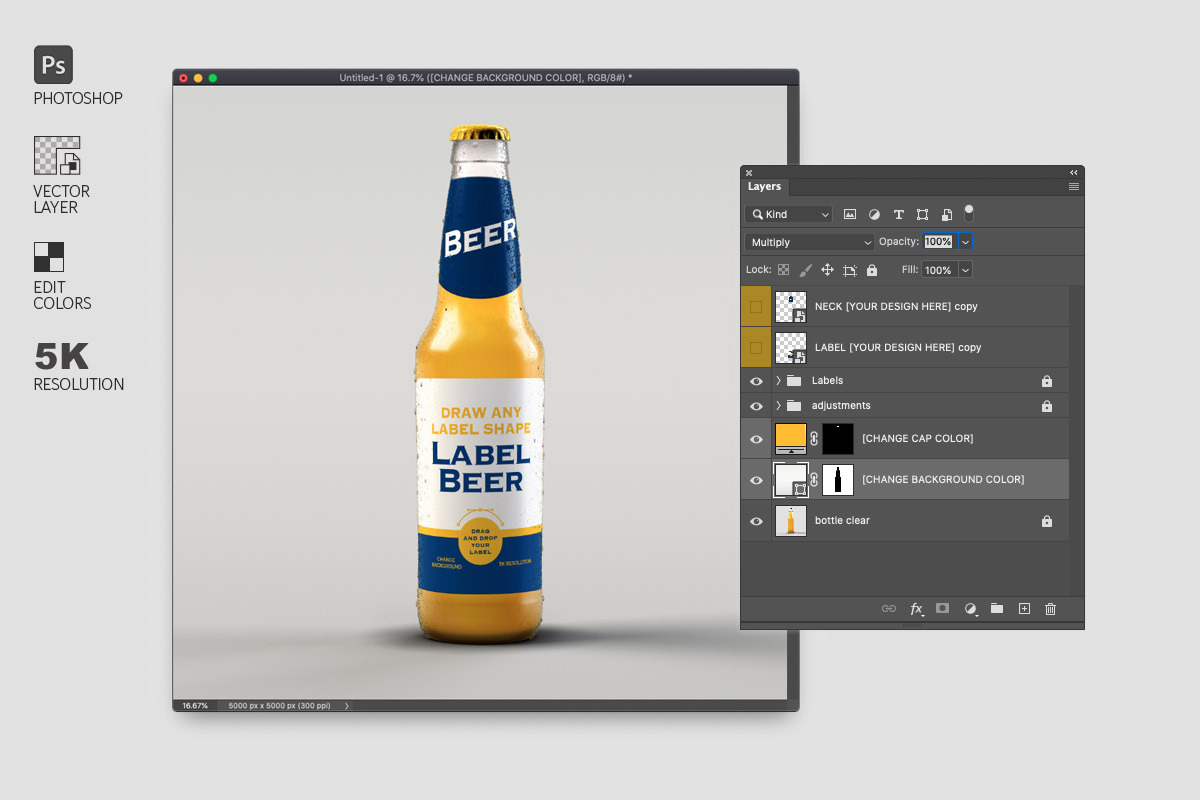Click the link layers chain icon
1200x800 pixels.
pos(888,608)
